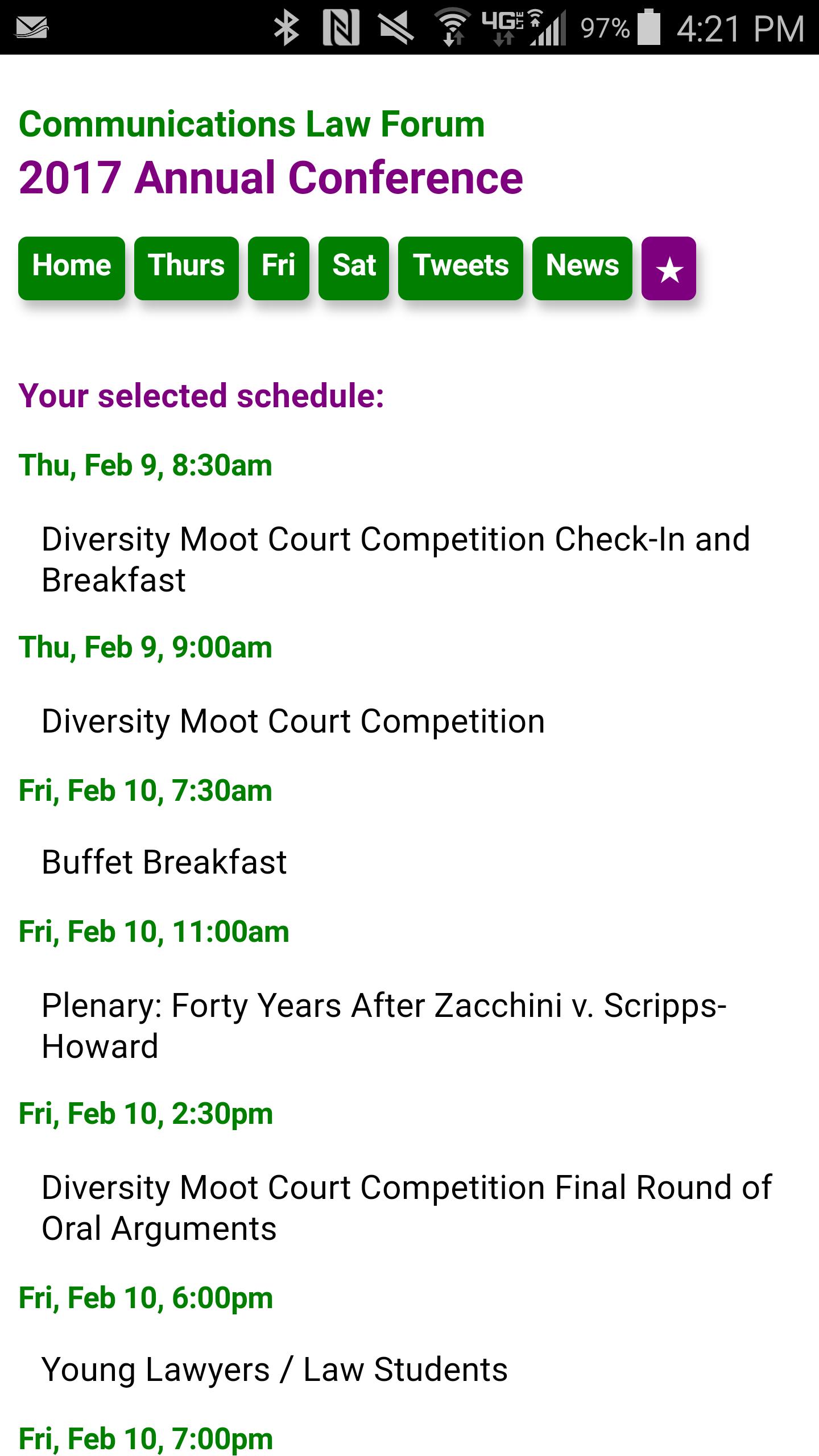Screen dimensions: 819x1456
Task: View Moot Court Final Round of Oral Arguments
Action: pos(407,1207)
